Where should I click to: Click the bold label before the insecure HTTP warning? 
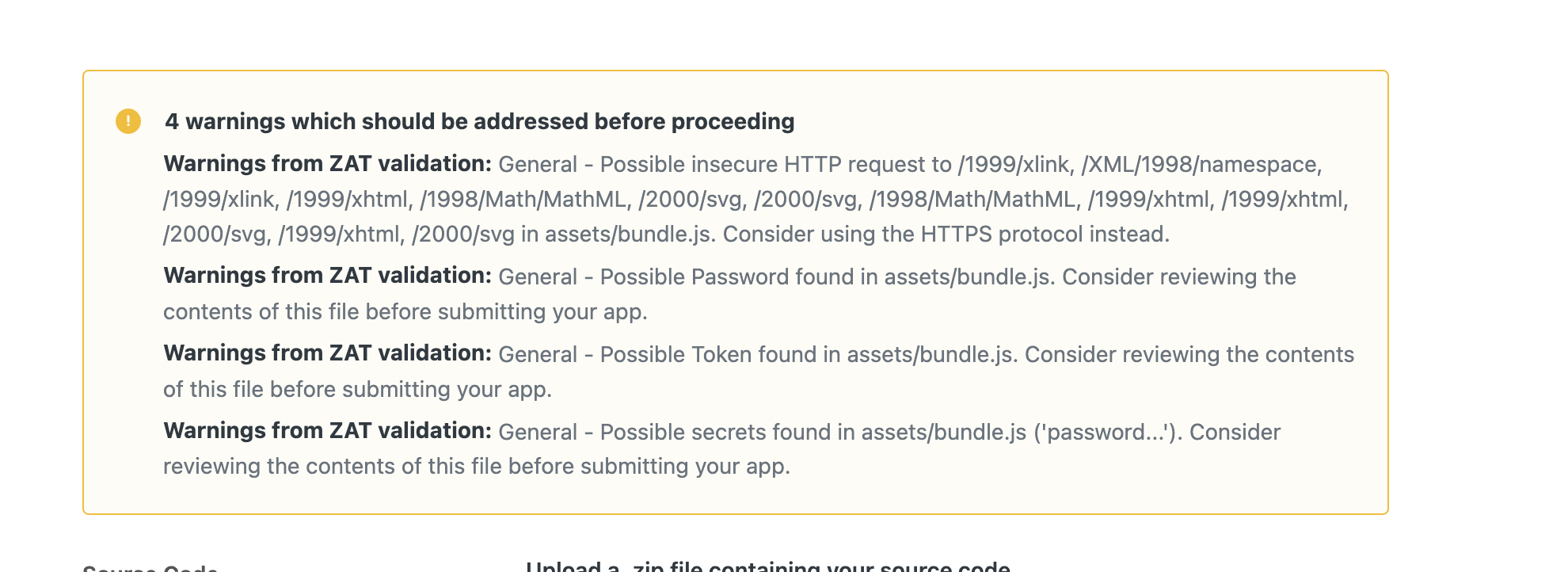point(327,164)
